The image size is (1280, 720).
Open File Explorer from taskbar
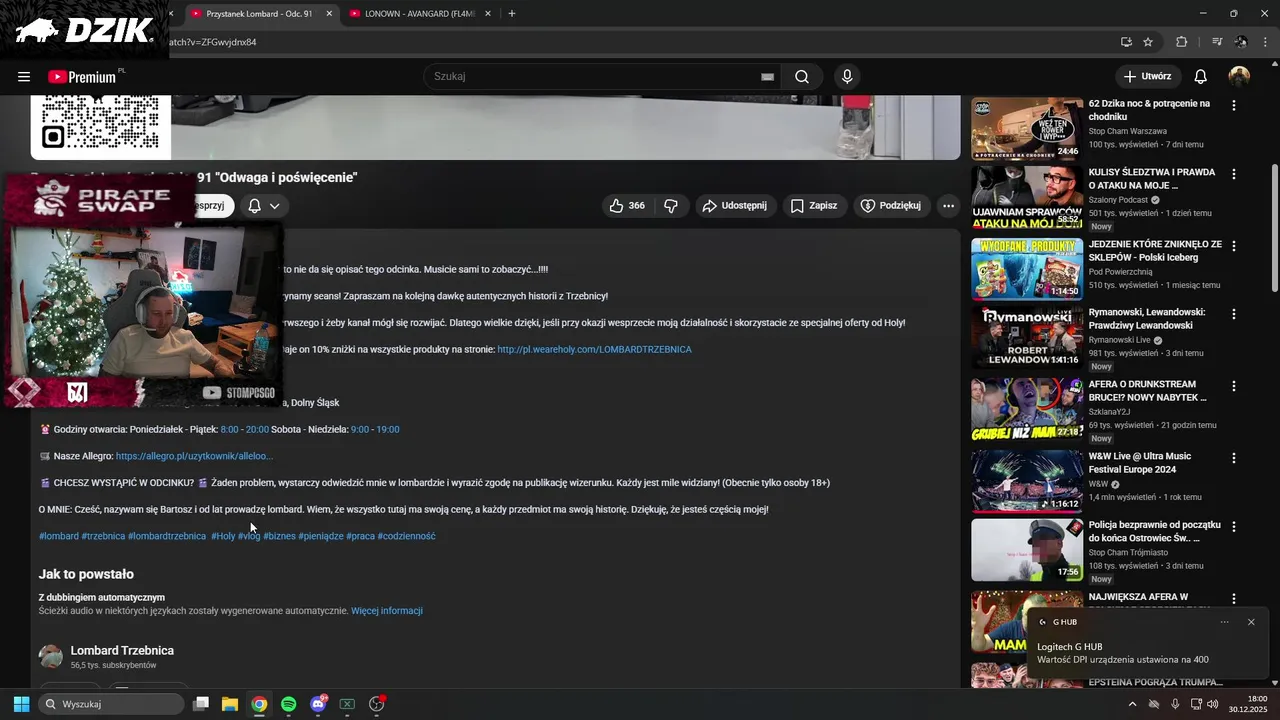(230, 704)
